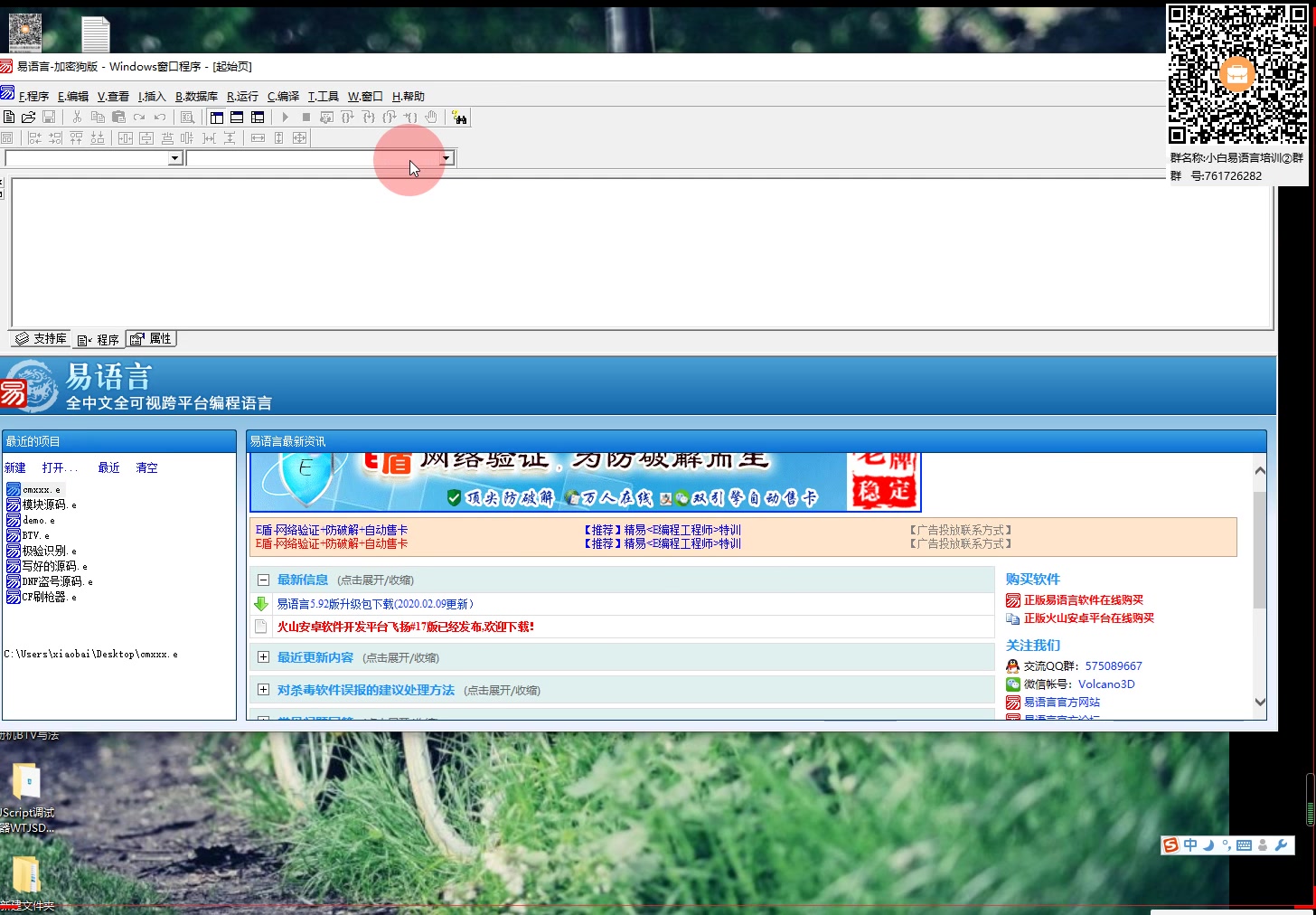Click the align-right icon in the alignment toolbar
The width and height of the screenshot is (1316, 915).
55,138
